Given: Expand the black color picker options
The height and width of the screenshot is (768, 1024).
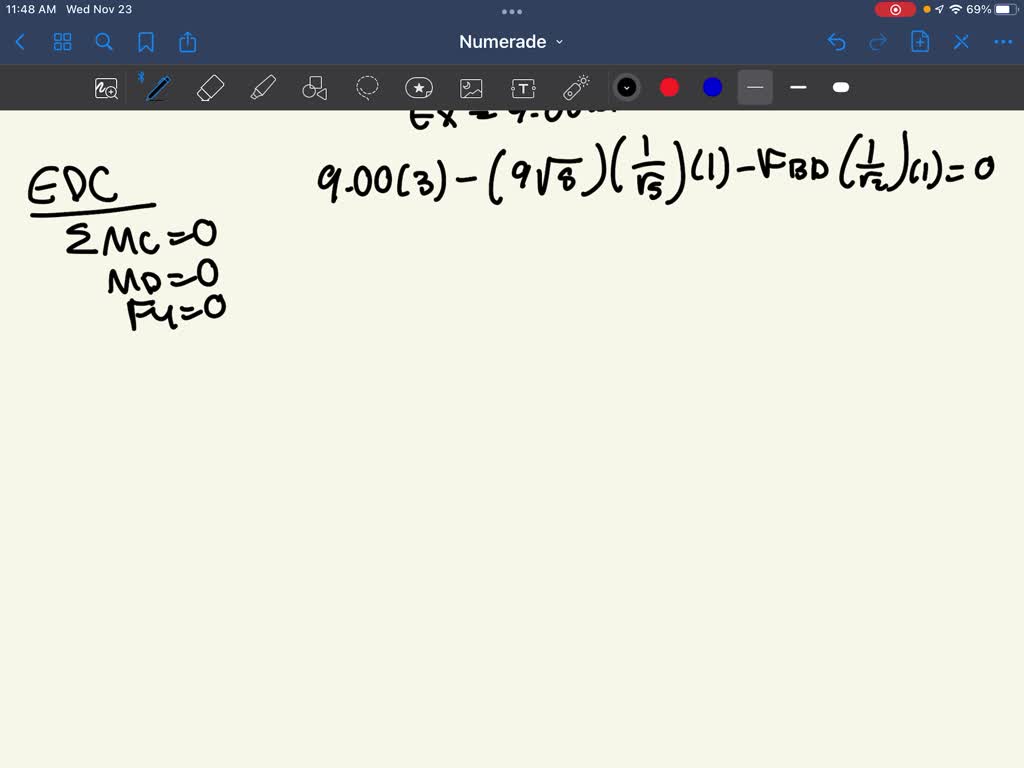Looking at the screenshot, I should (627, 87).
